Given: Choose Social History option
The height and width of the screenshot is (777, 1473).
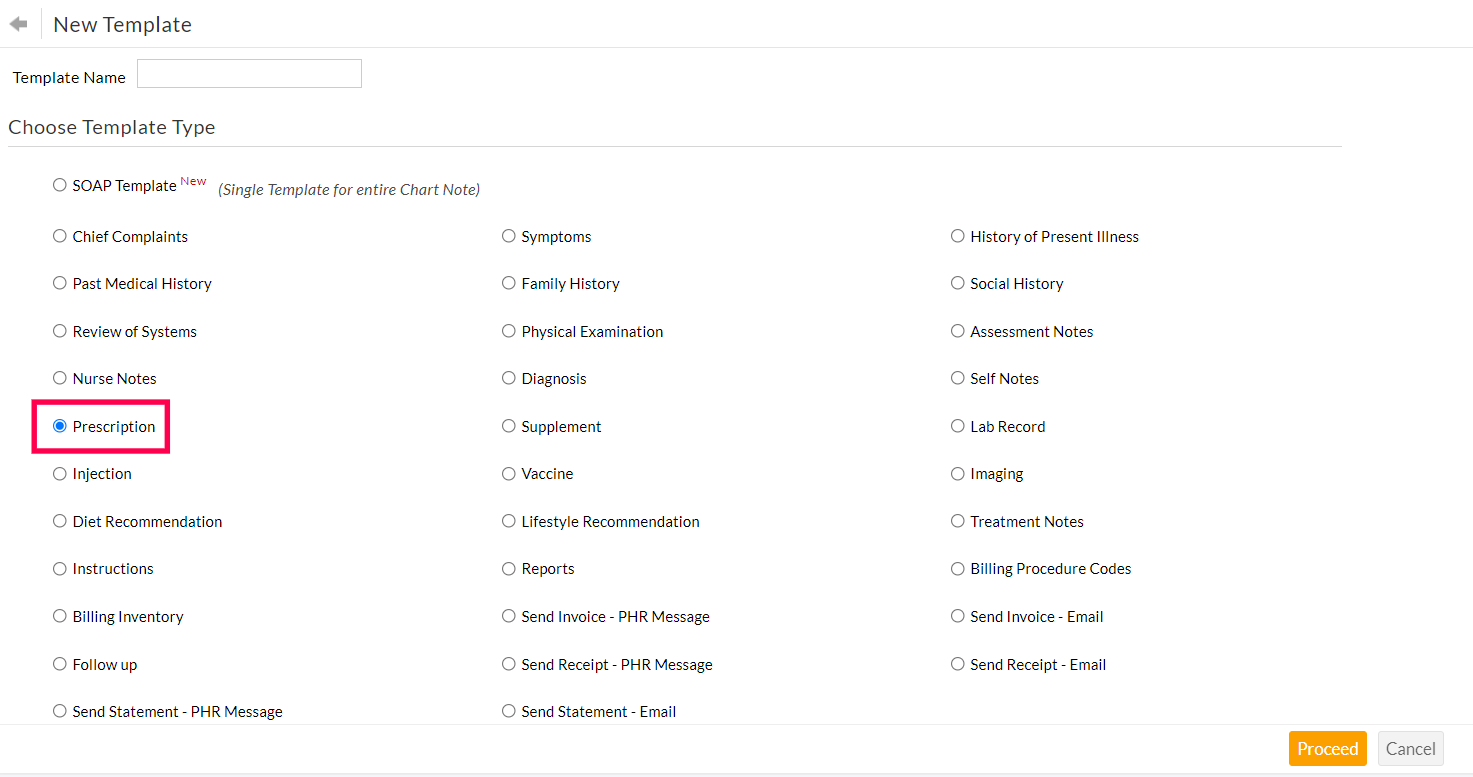Looking at the screenshot, I should tap(957, 283).
